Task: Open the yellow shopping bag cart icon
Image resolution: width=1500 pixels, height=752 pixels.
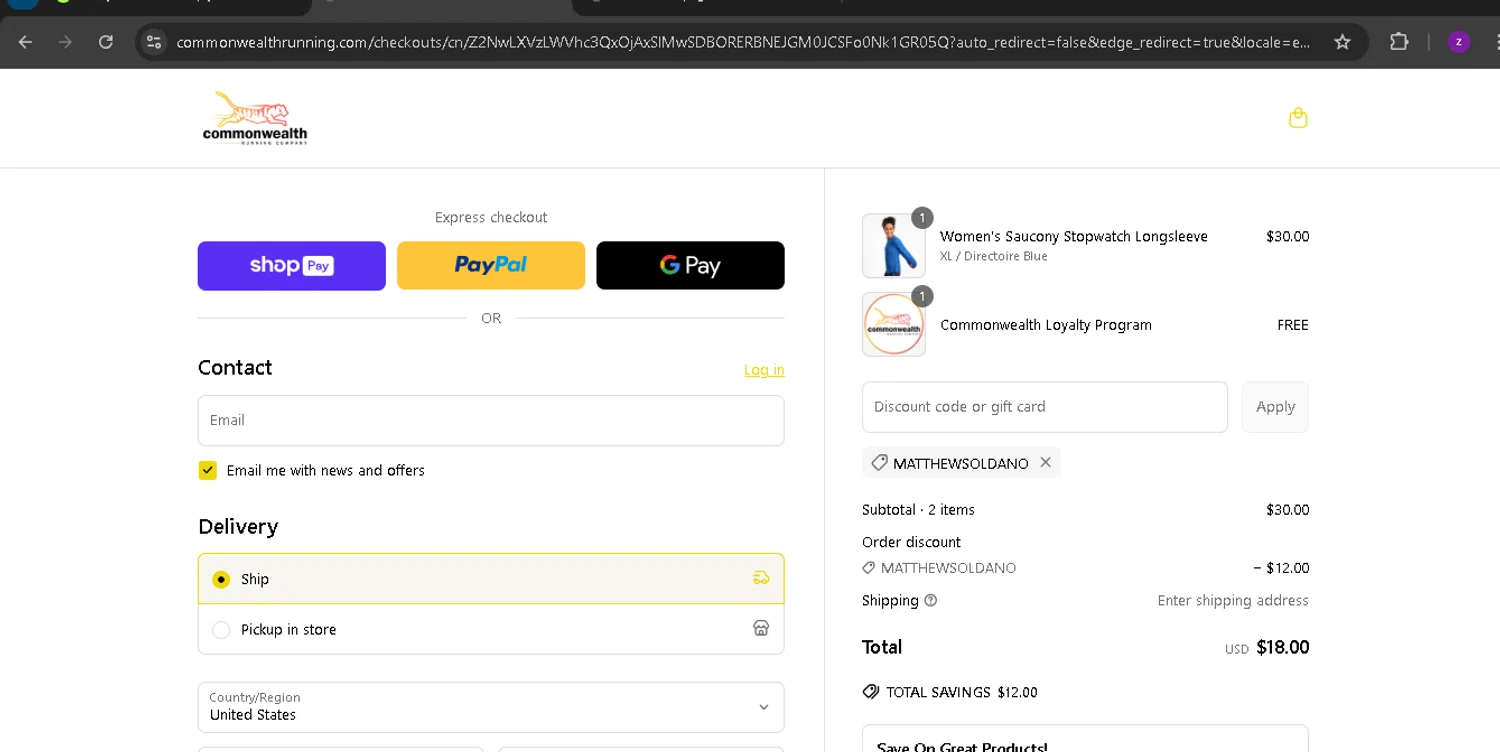Action: 1298,118
